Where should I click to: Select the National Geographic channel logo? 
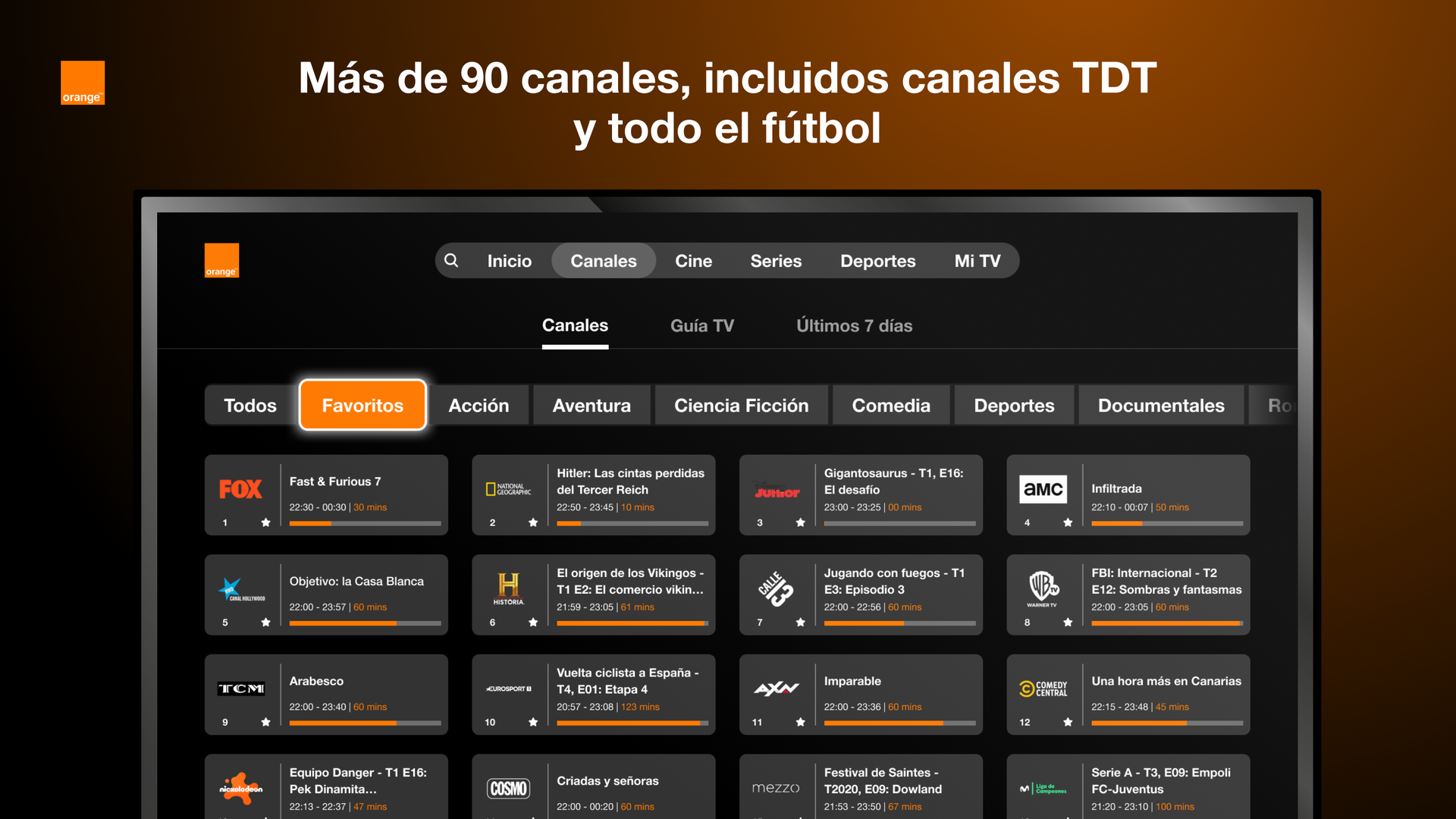pyautogui.click(x=508, y=489)
